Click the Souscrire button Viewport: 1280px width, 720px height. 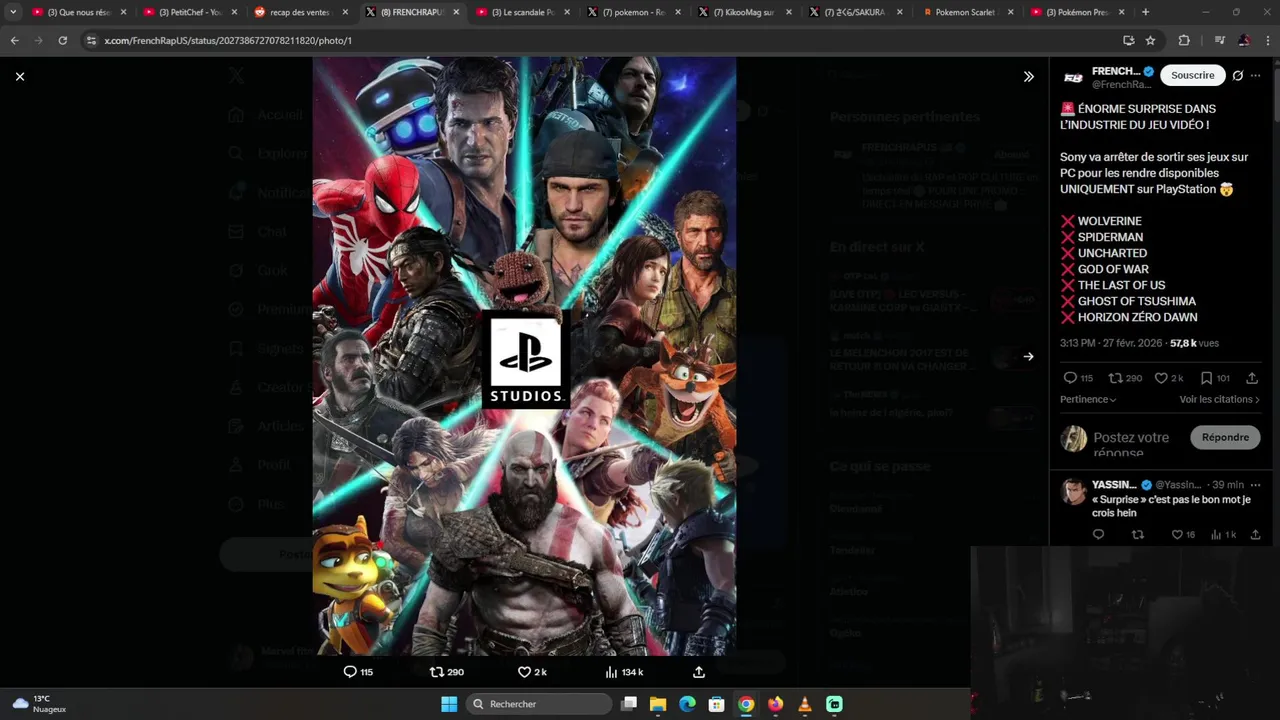pos(1192,75)
